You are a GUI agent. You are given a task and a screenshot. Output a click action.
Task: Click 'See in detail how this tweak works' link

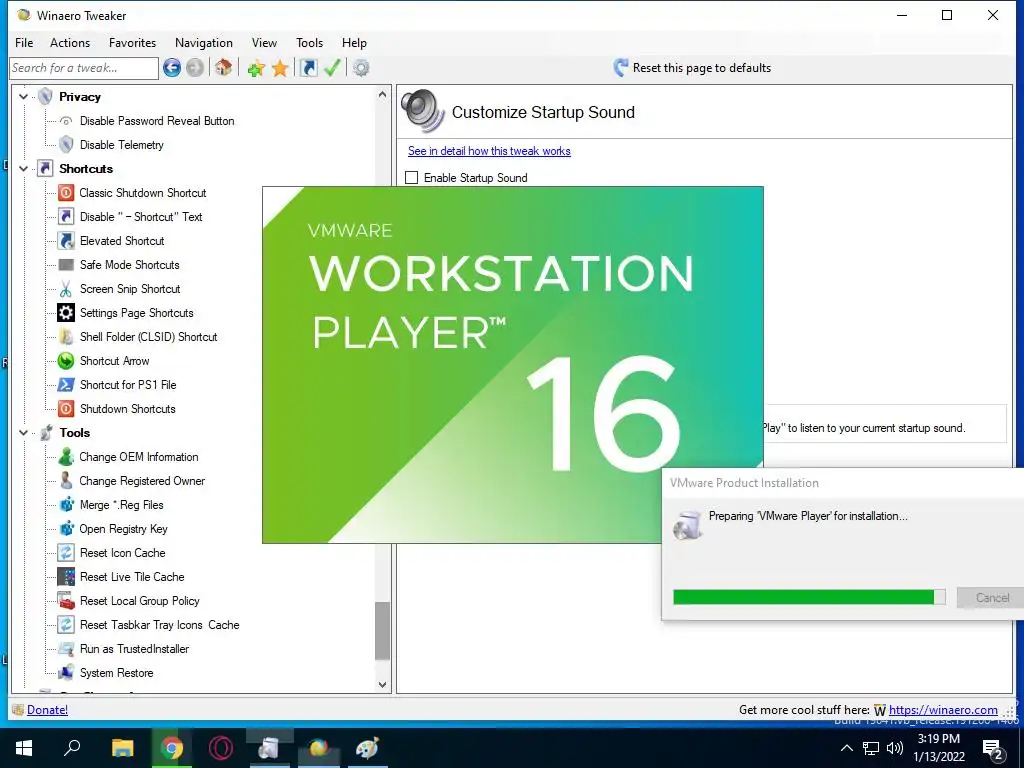(x=489, y=151)
